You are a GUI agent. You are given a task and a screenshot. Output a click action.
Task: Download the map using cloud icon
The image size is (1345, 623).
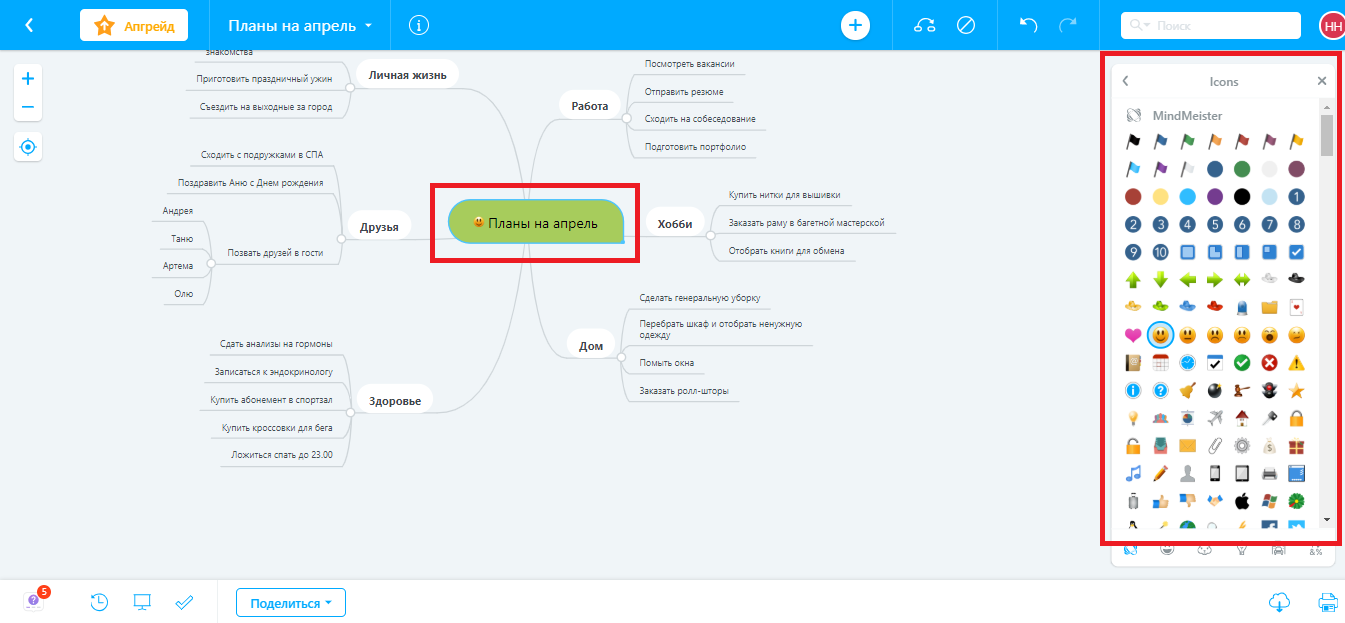click(1278, 602)
